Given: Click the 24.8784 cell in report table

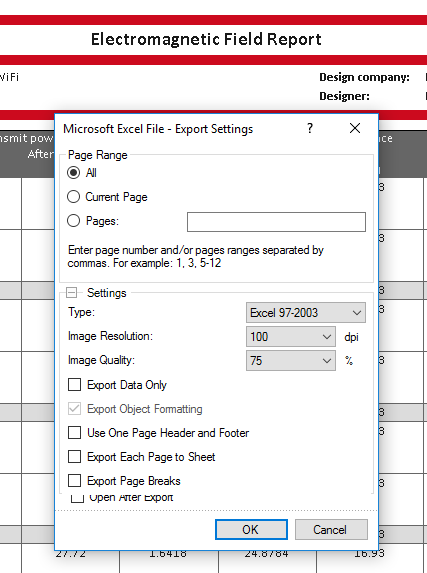Looking at the screenshot, I should [267, 554].
